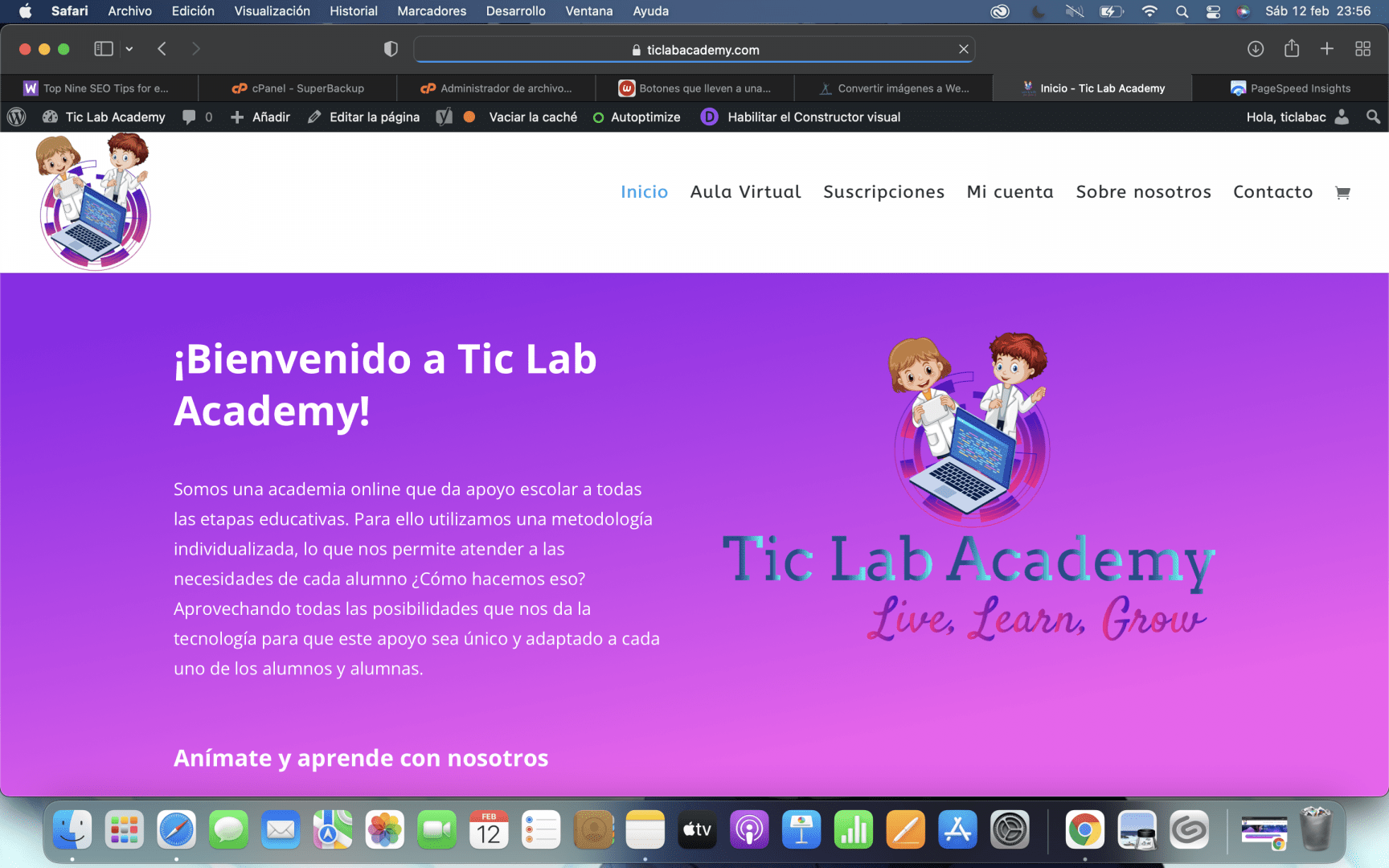1389x868 pixels.
Task: Open Sobre nosotros in the site navigation
Action: 1144,192
